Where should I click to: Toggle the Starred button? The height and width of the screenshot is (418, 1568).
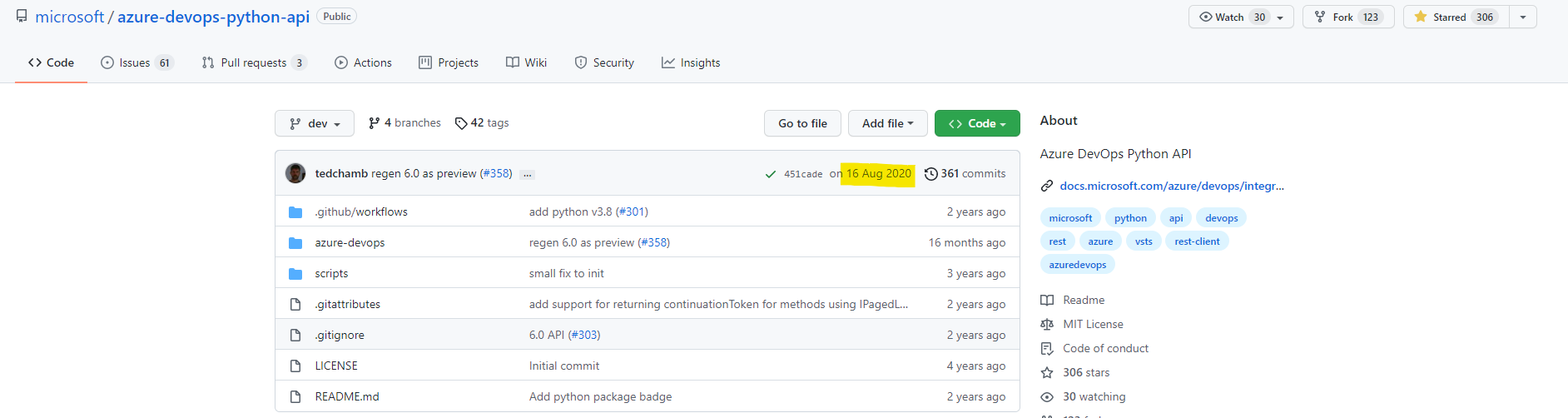point(1456,17)
